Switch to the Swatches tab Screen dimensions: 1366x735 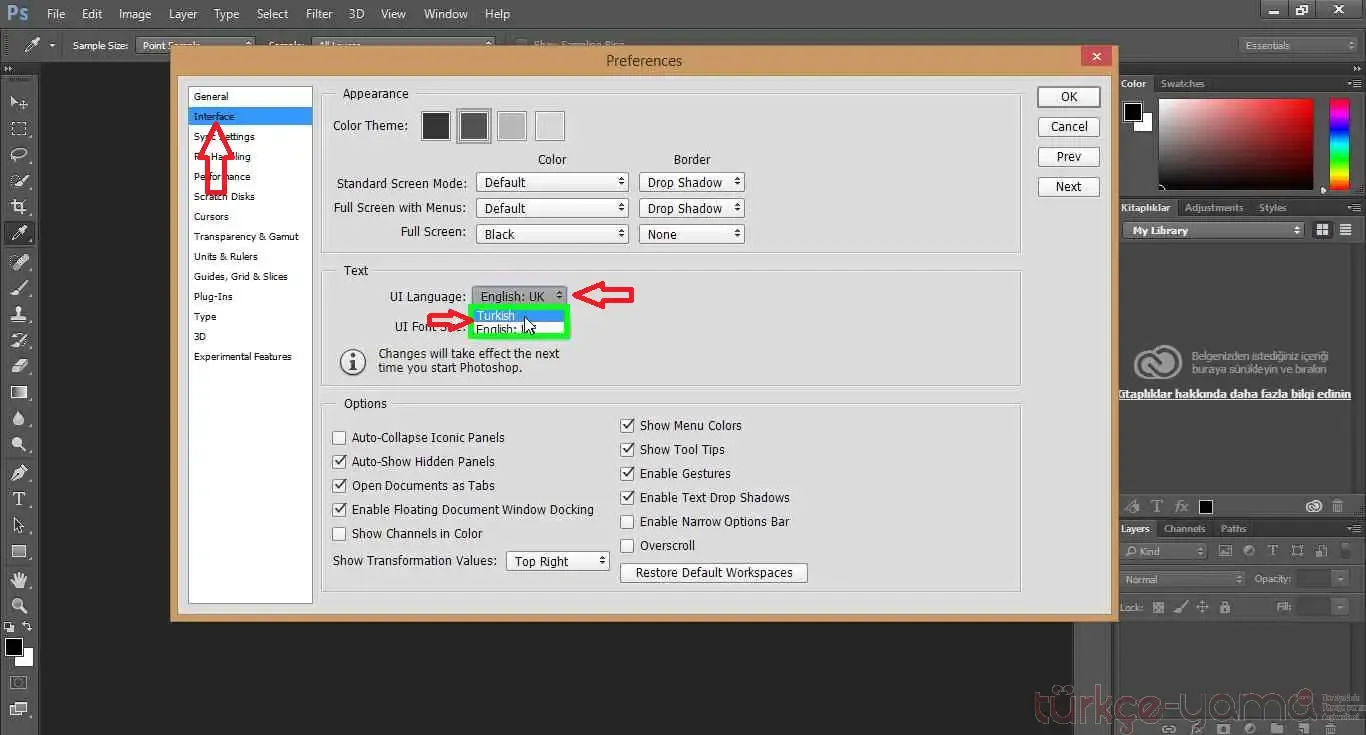click(1182, 84)
